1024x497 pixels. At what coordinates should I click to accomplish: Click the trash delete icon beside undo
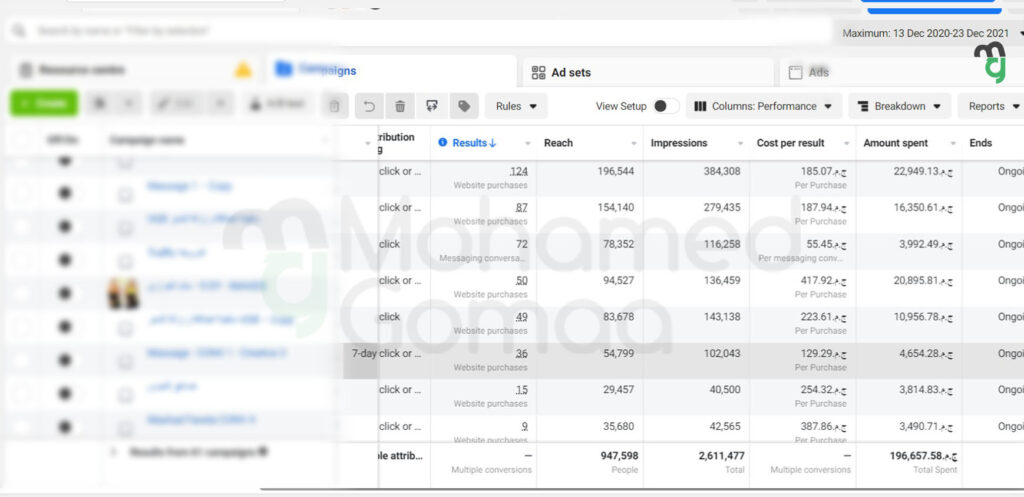point(400,106)
